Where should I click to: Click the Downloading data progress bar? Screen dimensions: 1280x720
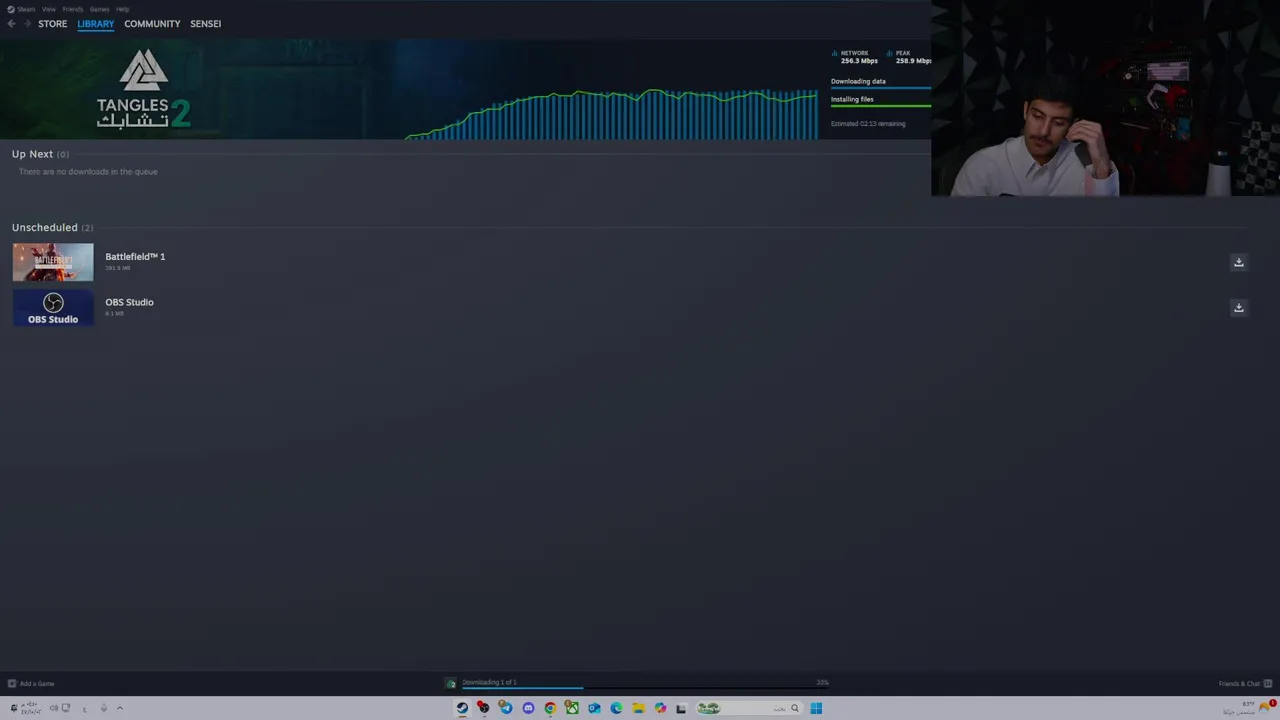880,88
